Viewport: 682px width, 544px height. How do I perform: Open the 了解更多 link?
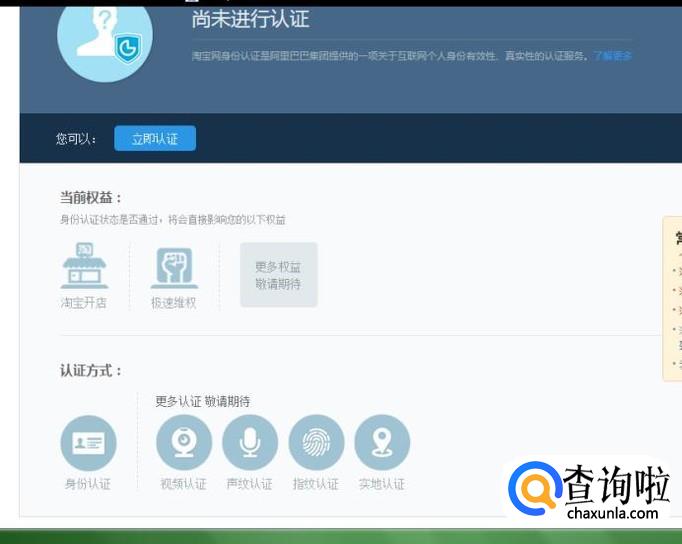pos(612,56)
